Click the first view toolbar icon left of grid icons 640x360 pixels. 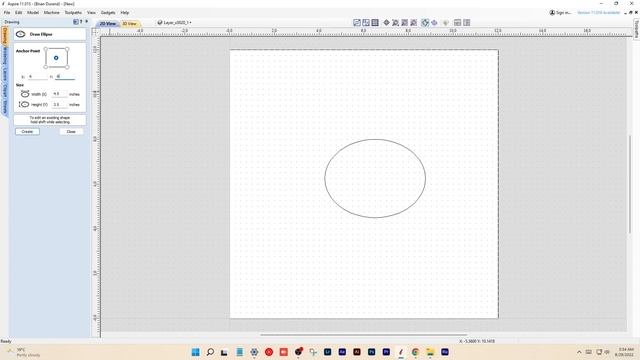357,23
